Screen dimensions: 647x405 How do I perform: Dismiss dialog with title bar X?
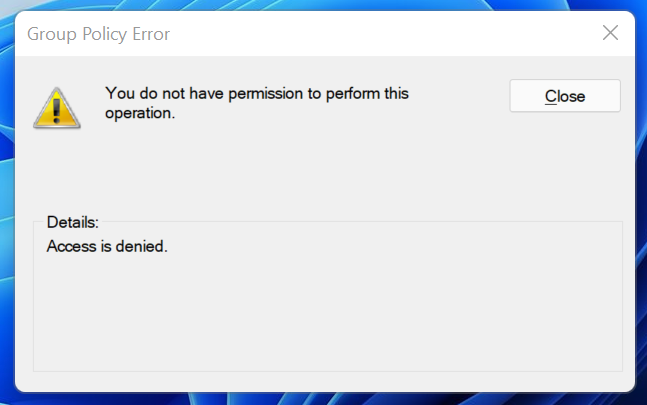pos(610,33)
